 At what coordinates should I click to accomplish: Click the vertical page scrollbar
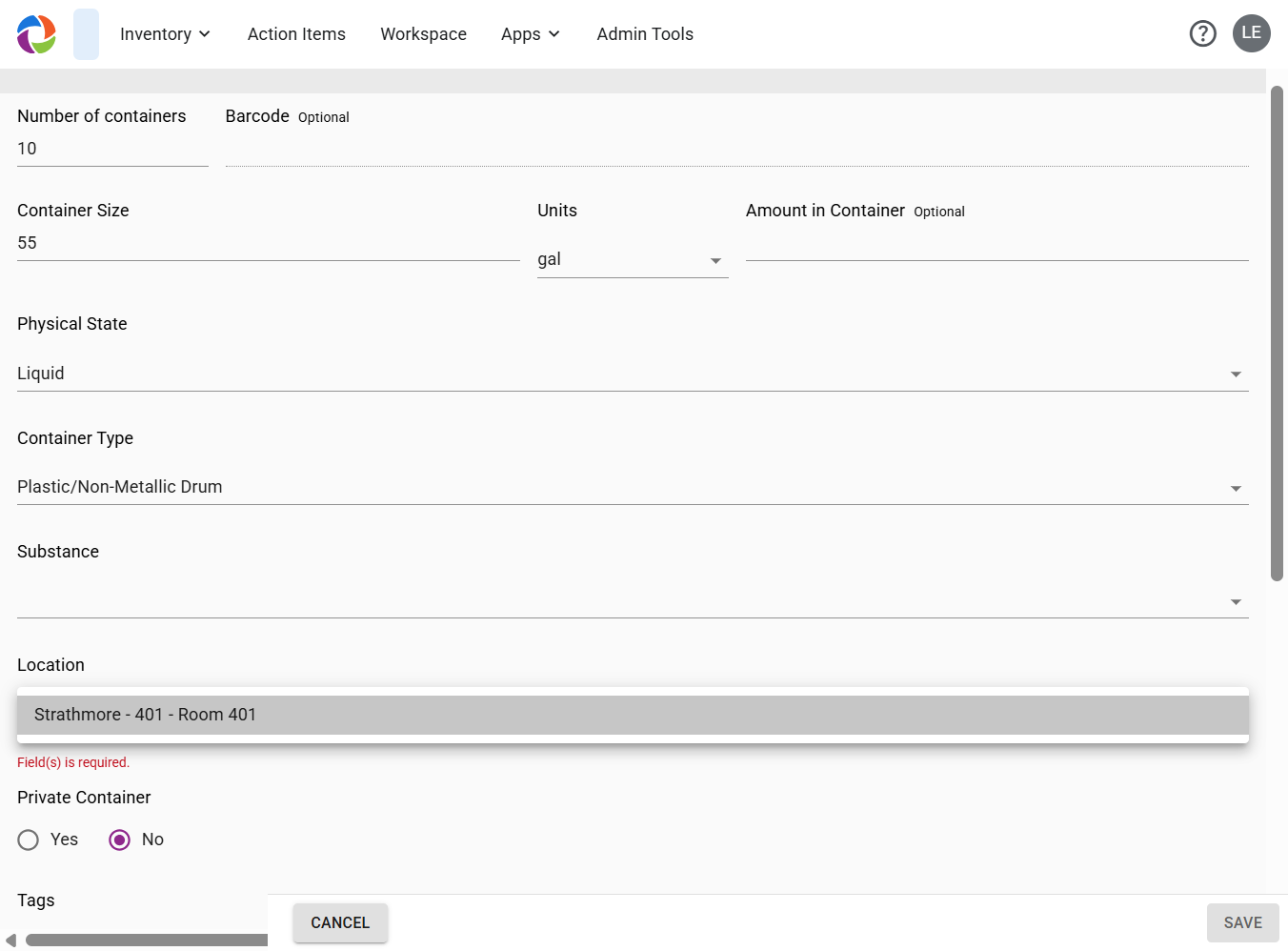1278,334
